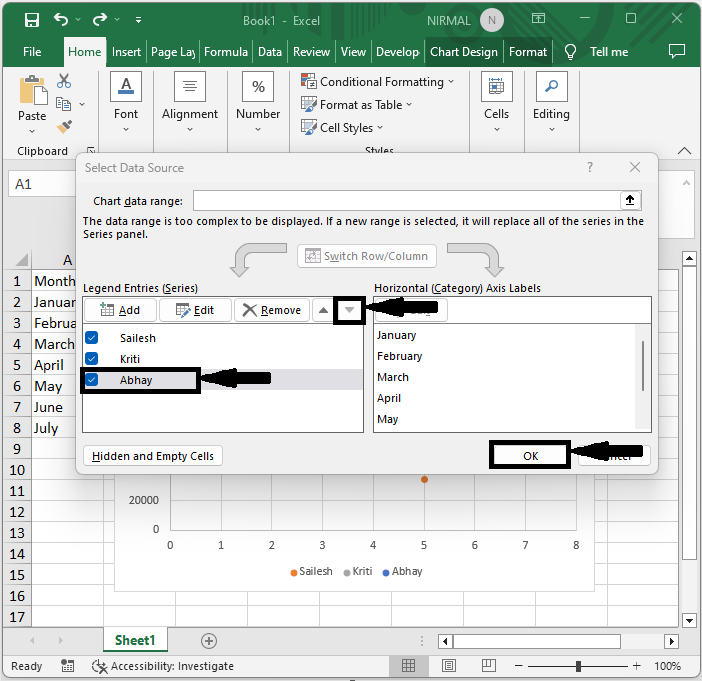Viewport: 702px width, 681px height.
Task: Expand the Conditional Formatting dropdown
Action: pos(380,82)
